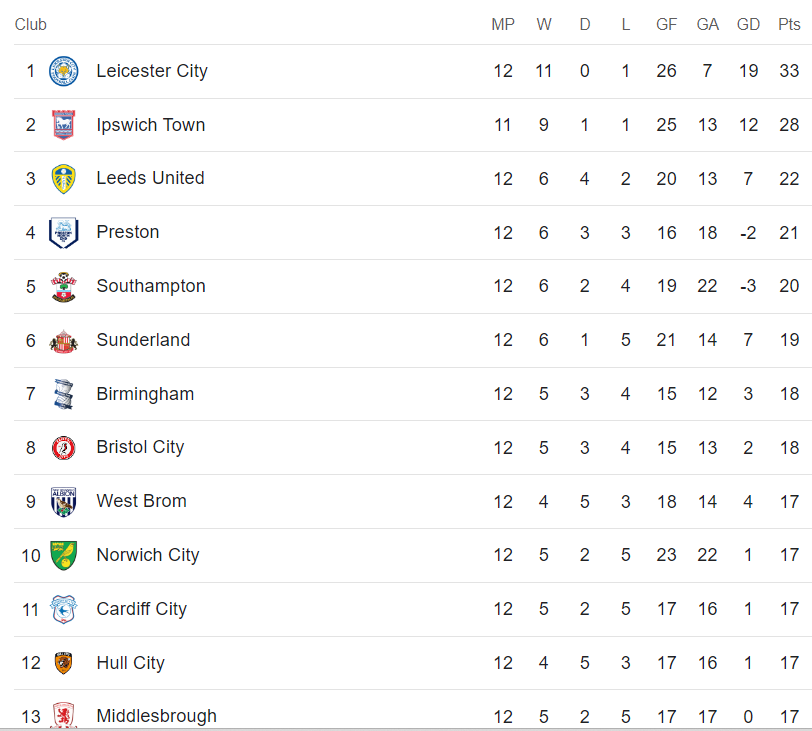Select the GD column header

point(748,24)
